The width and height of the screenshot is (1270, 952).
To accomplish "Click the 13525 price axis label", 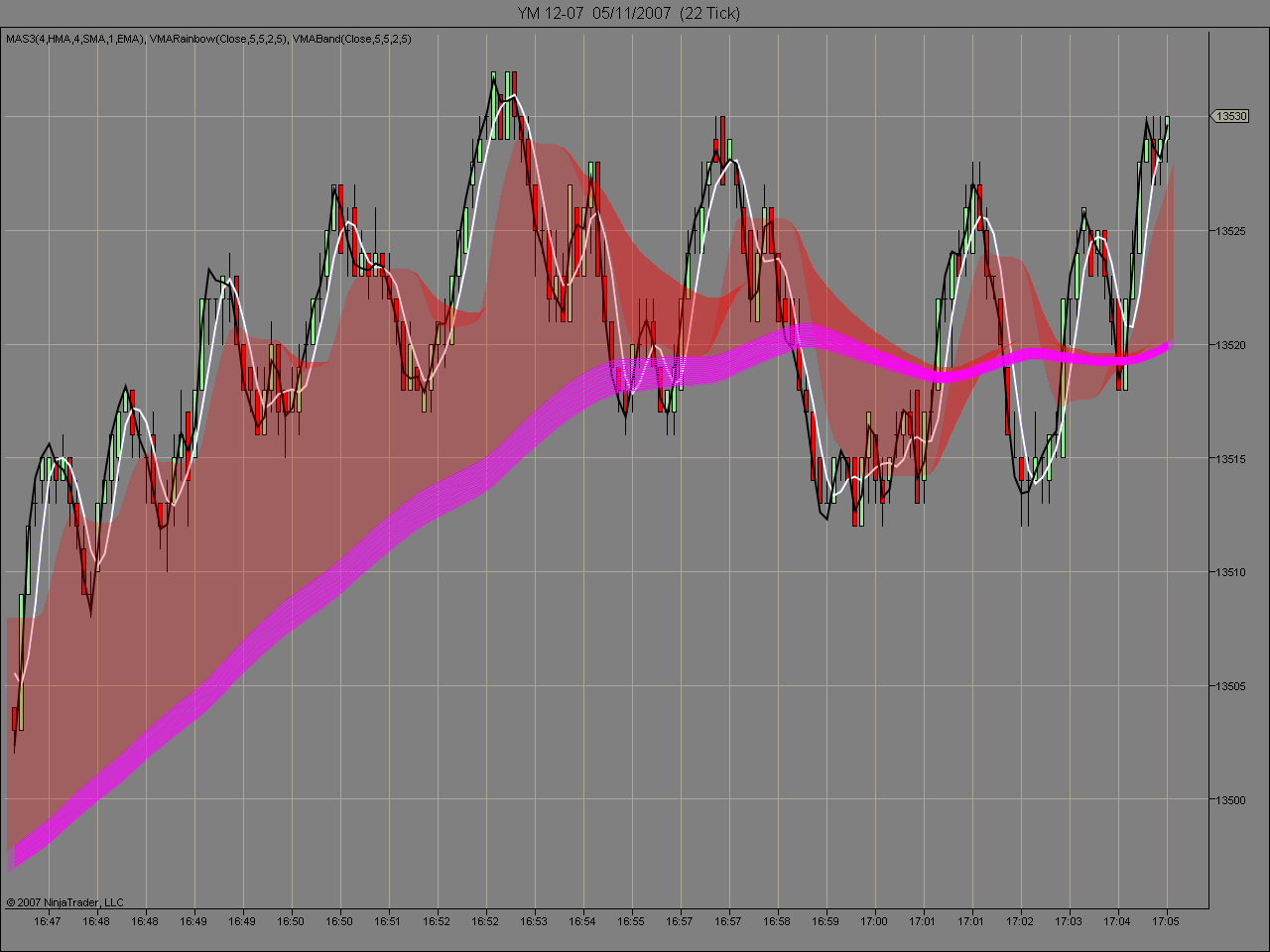I will 1231,231.
